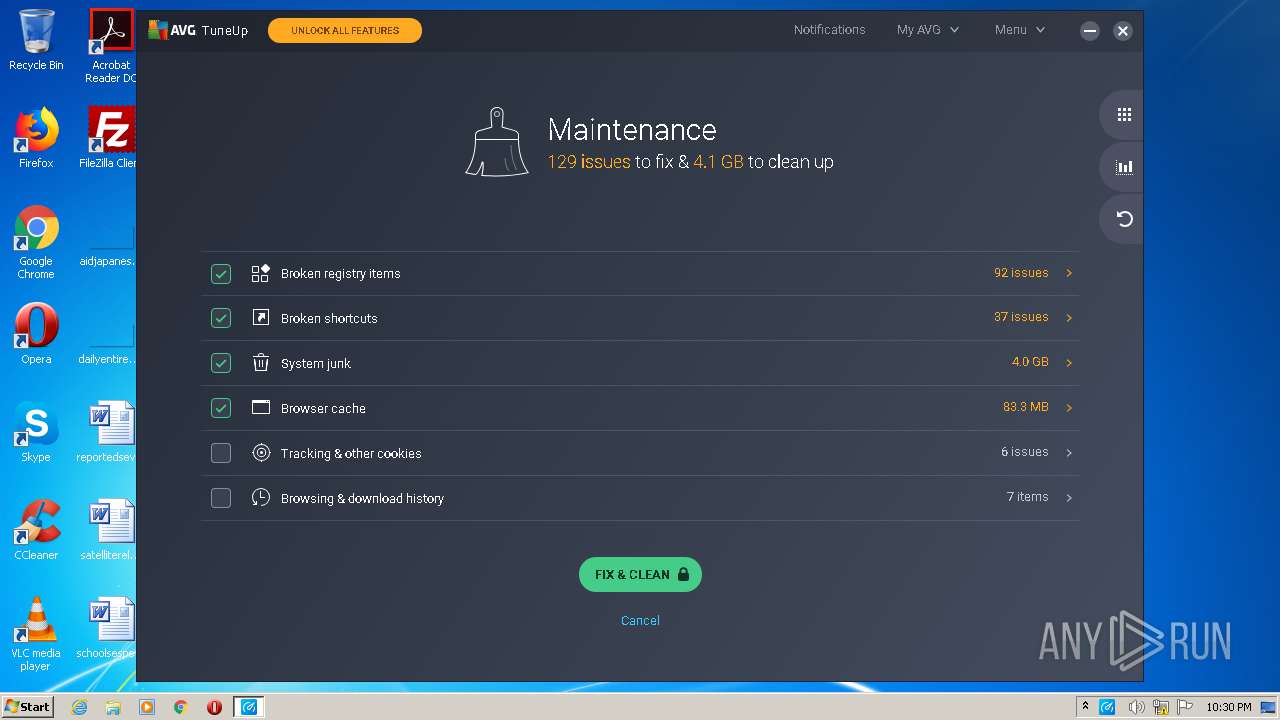The height and width of the screenshot is (720, 1280).
Task: Expand Broken shortcuts details arrow
Action: coord(1069,318)
